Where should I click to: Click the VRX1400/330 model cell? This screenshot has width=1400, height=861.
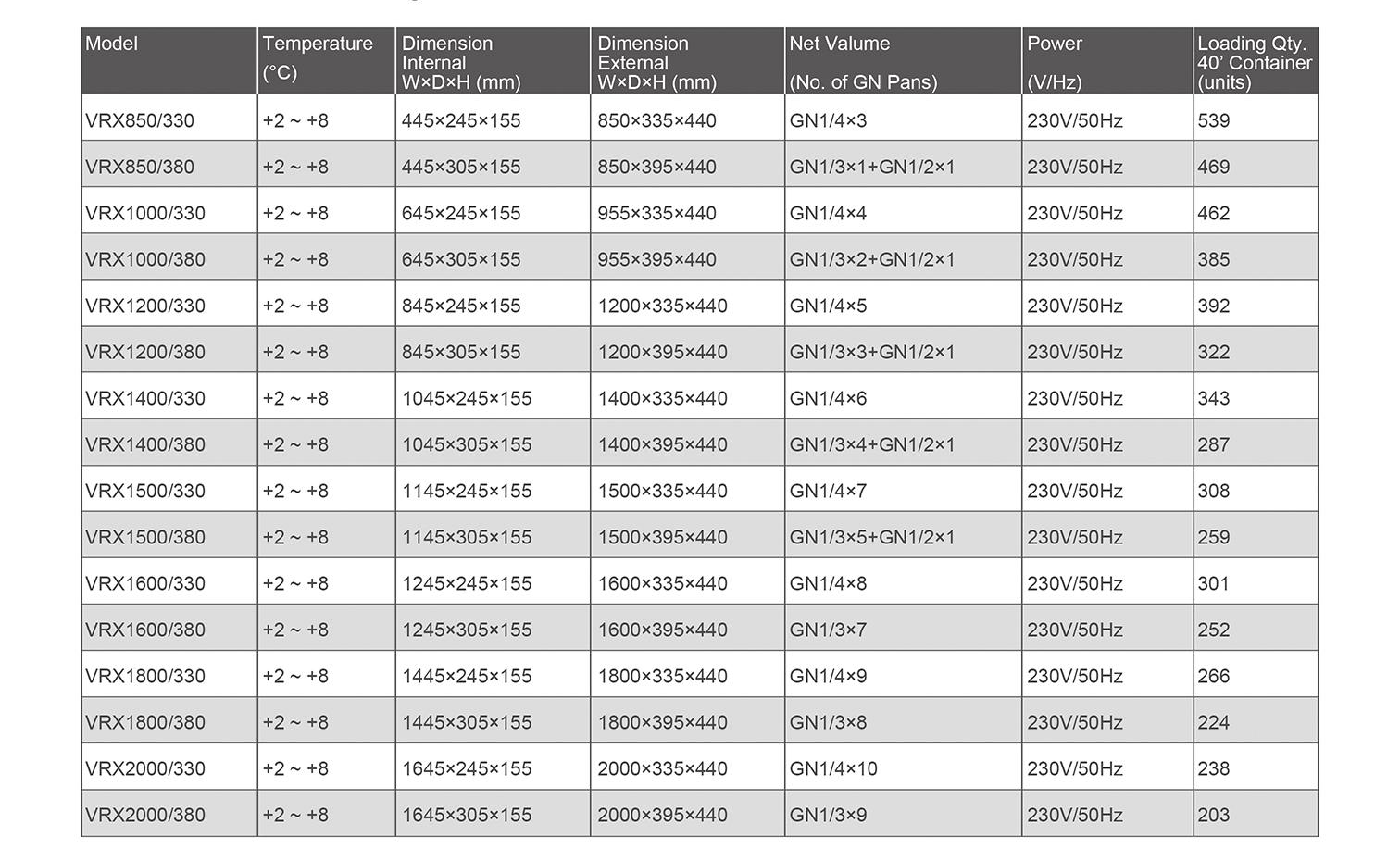click(x=145, y=398)
